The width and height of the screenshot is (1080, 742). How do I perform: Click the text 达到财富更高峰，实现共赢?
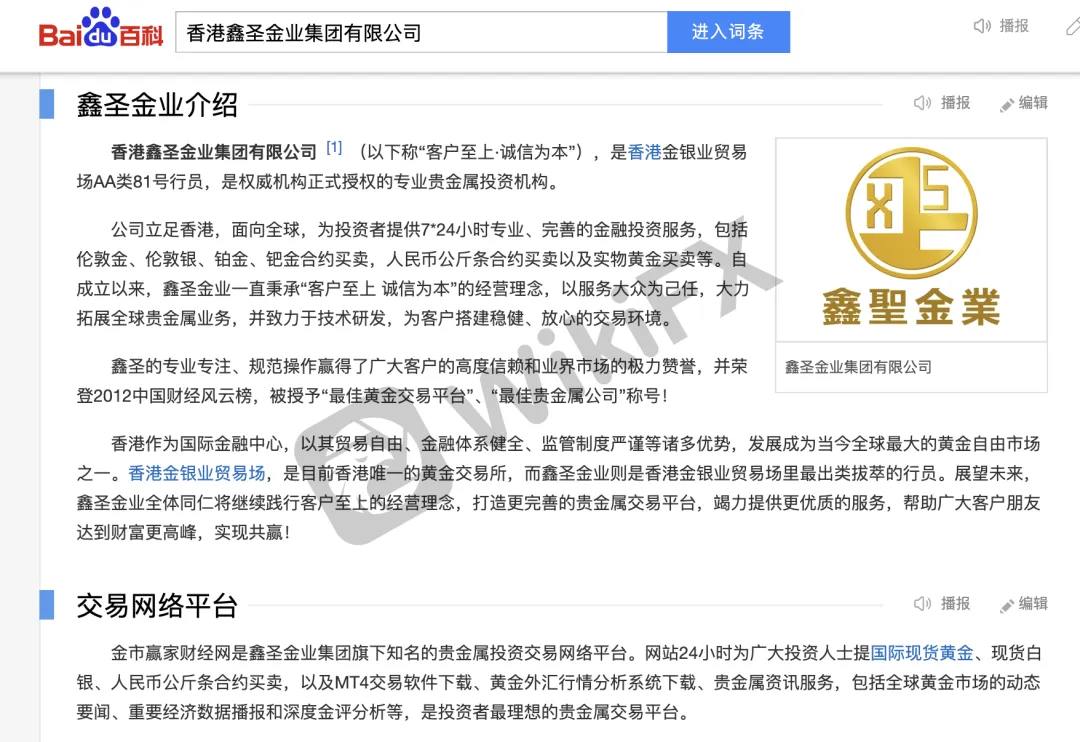[x=180, y=533]
